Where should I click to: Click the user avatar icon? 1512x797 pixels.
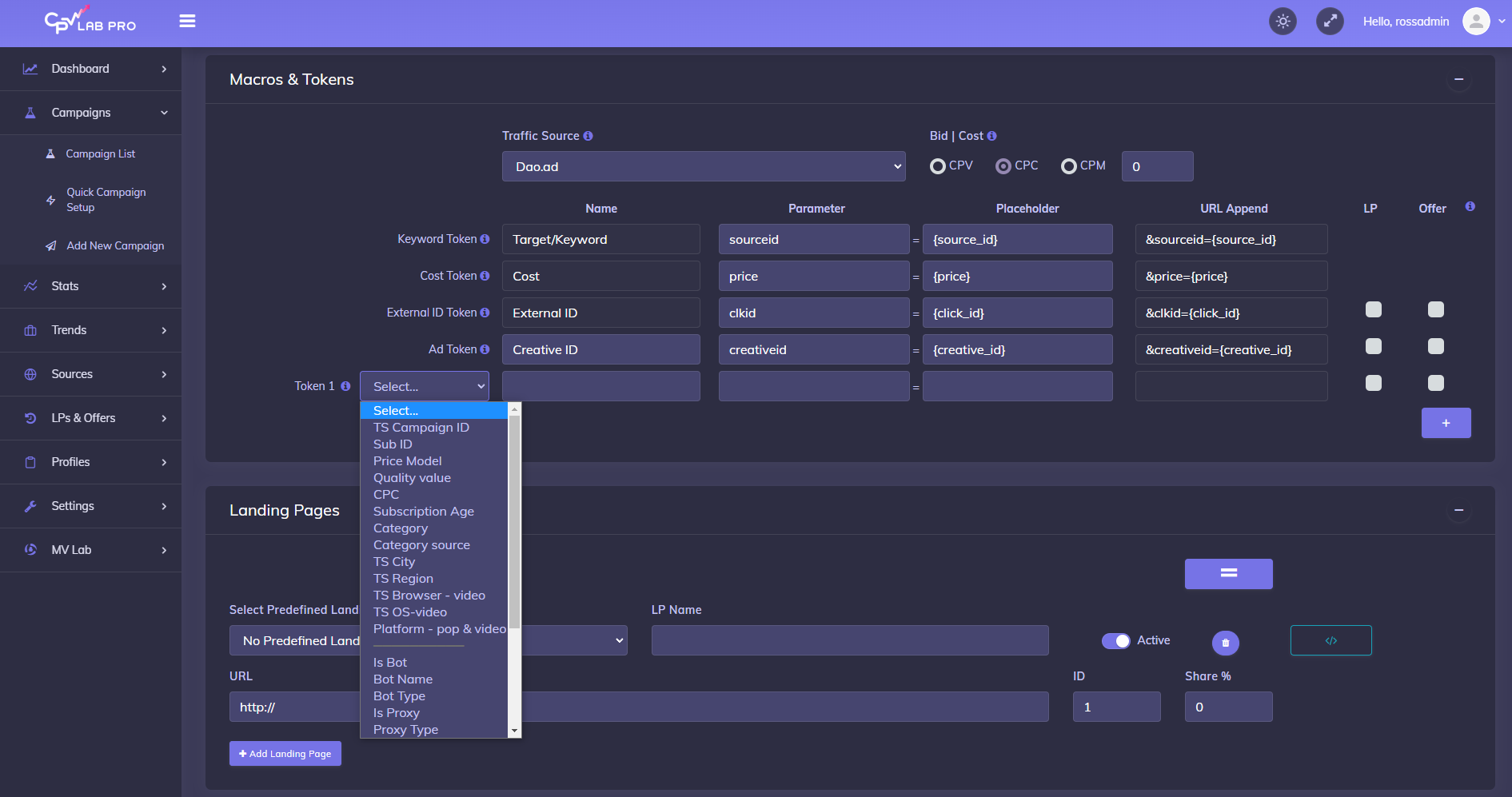click(x=1475, y=22)
